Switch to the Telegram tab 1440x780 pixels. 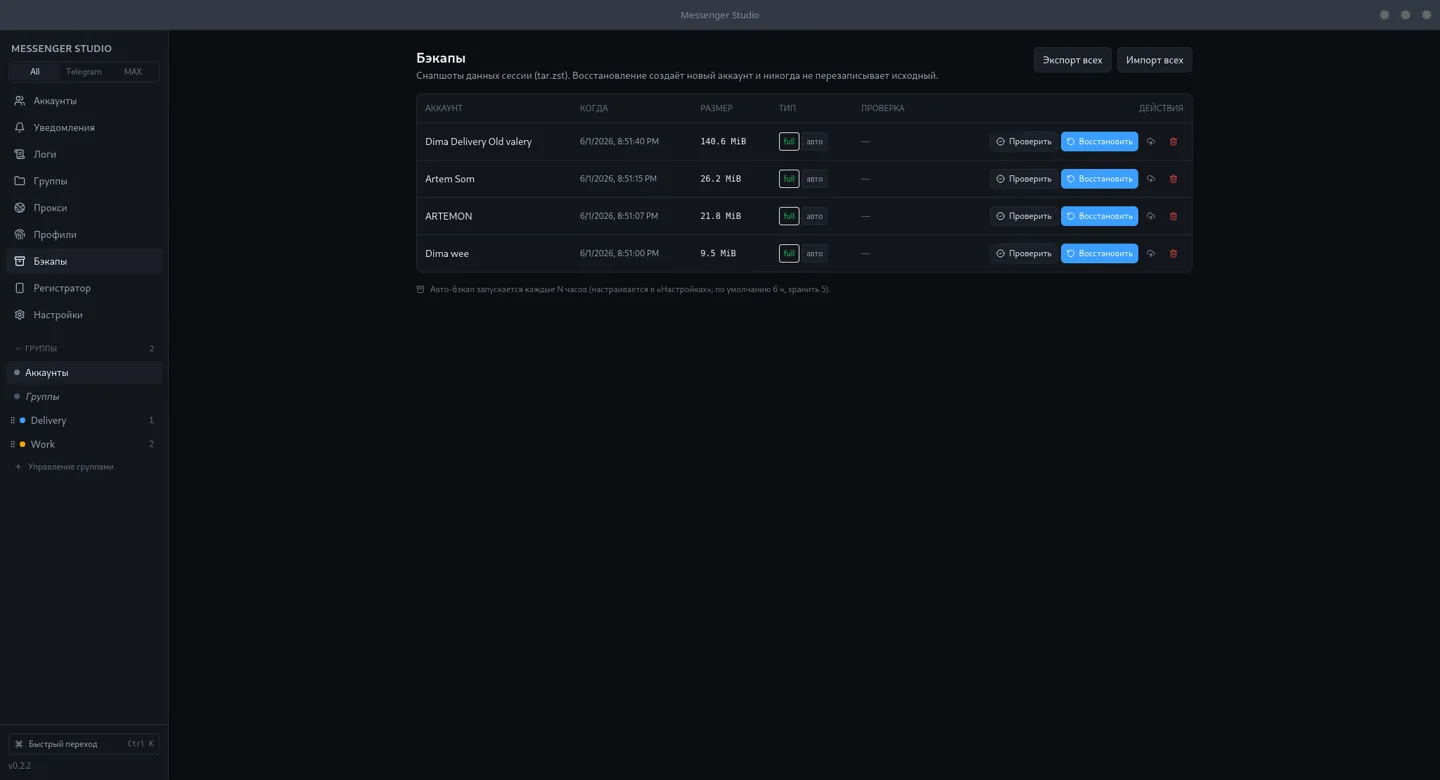tap(84, 72)
